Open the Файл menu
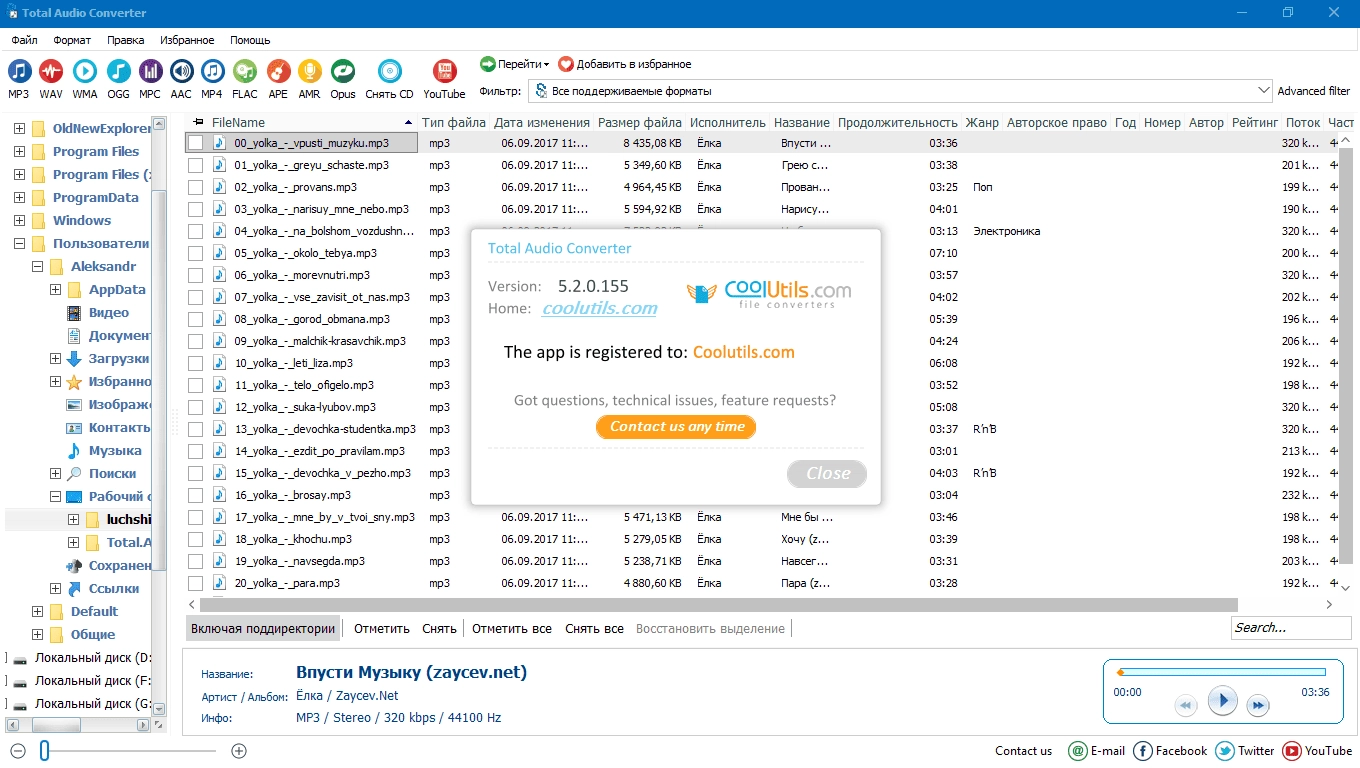The image size is (1360, 768). pos(25,40)
